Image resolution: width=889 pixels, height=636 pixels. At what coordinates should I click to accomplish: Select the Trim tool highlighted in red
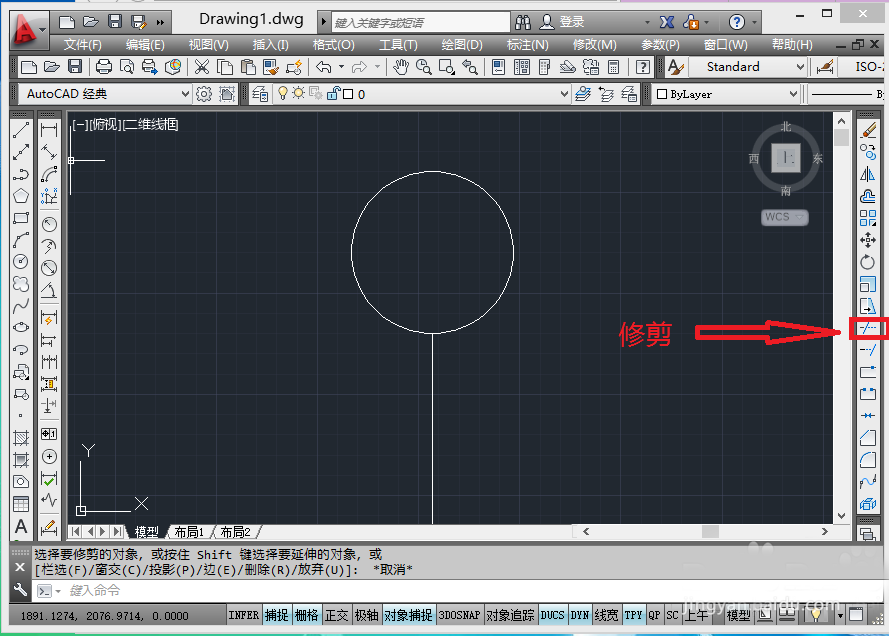(x=868, y=328)
